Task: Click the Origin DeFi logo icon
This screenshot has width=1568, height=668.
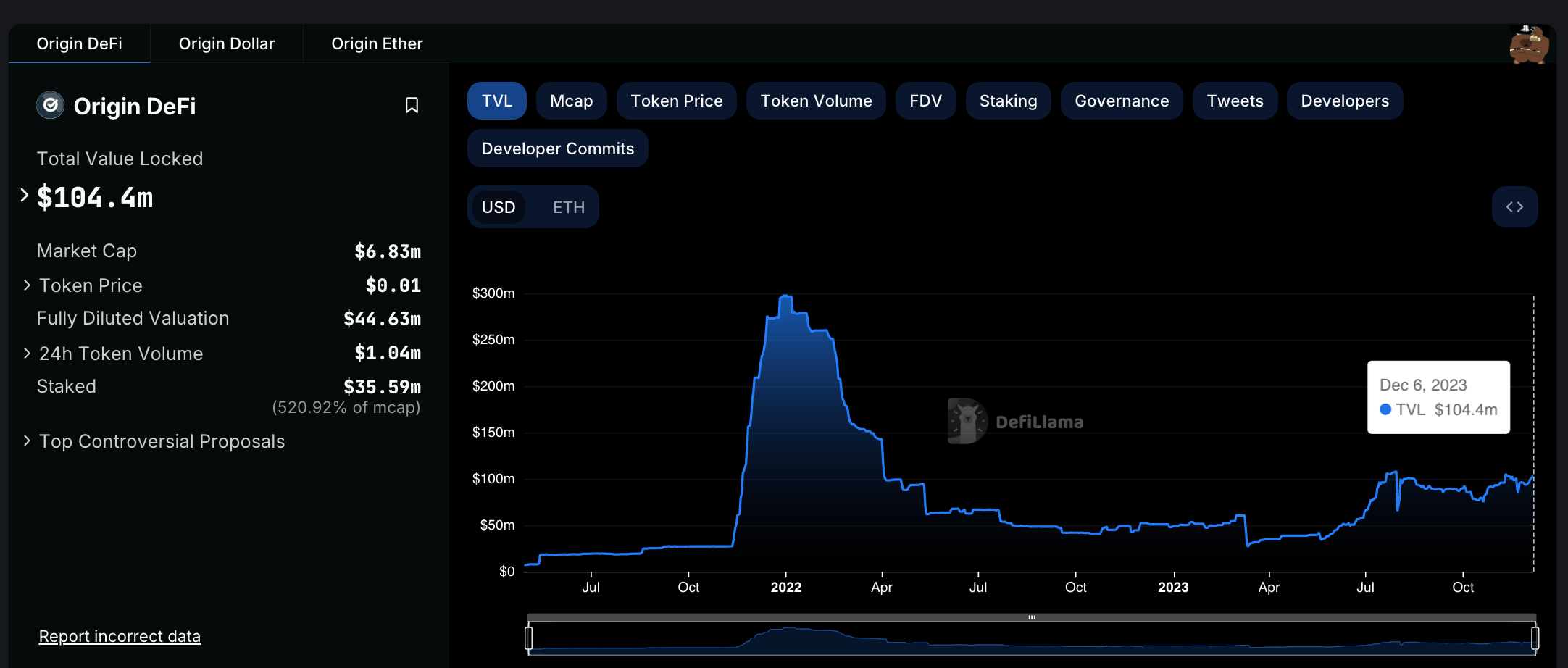Action: [x=51, y=106]
